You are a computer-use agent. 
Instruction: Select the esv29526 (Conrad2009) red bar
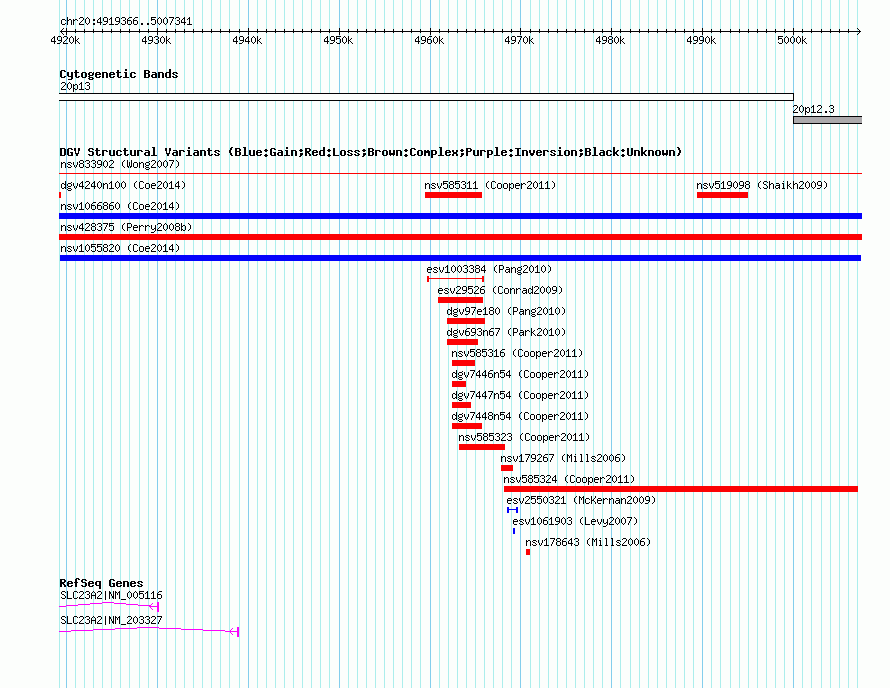(460, 300)
